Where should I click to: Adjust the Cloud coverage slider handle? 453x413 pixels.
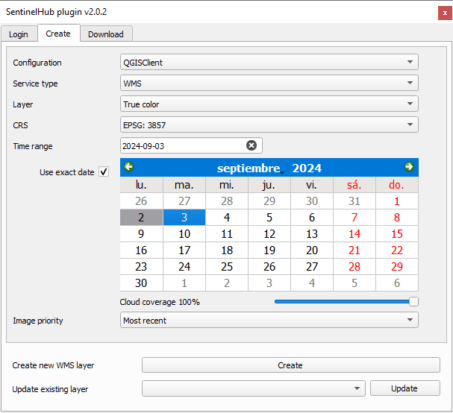pos(414,302)
